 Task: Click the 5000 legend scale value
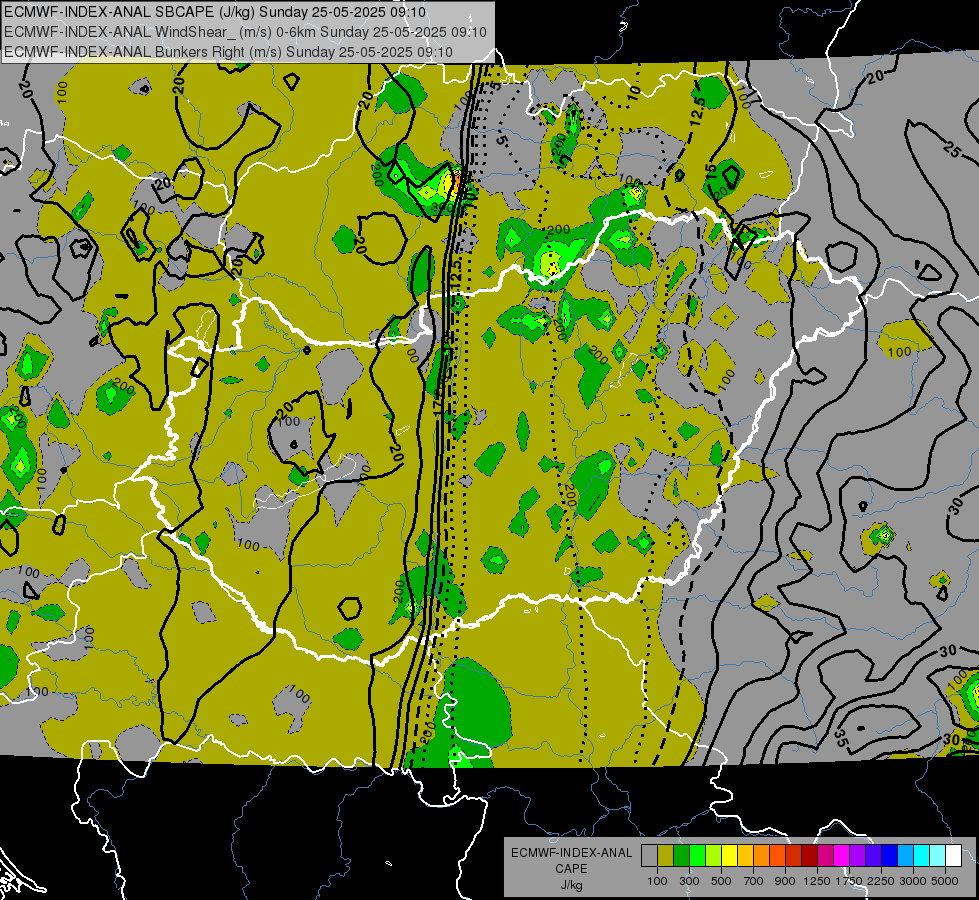coord(945,881)
